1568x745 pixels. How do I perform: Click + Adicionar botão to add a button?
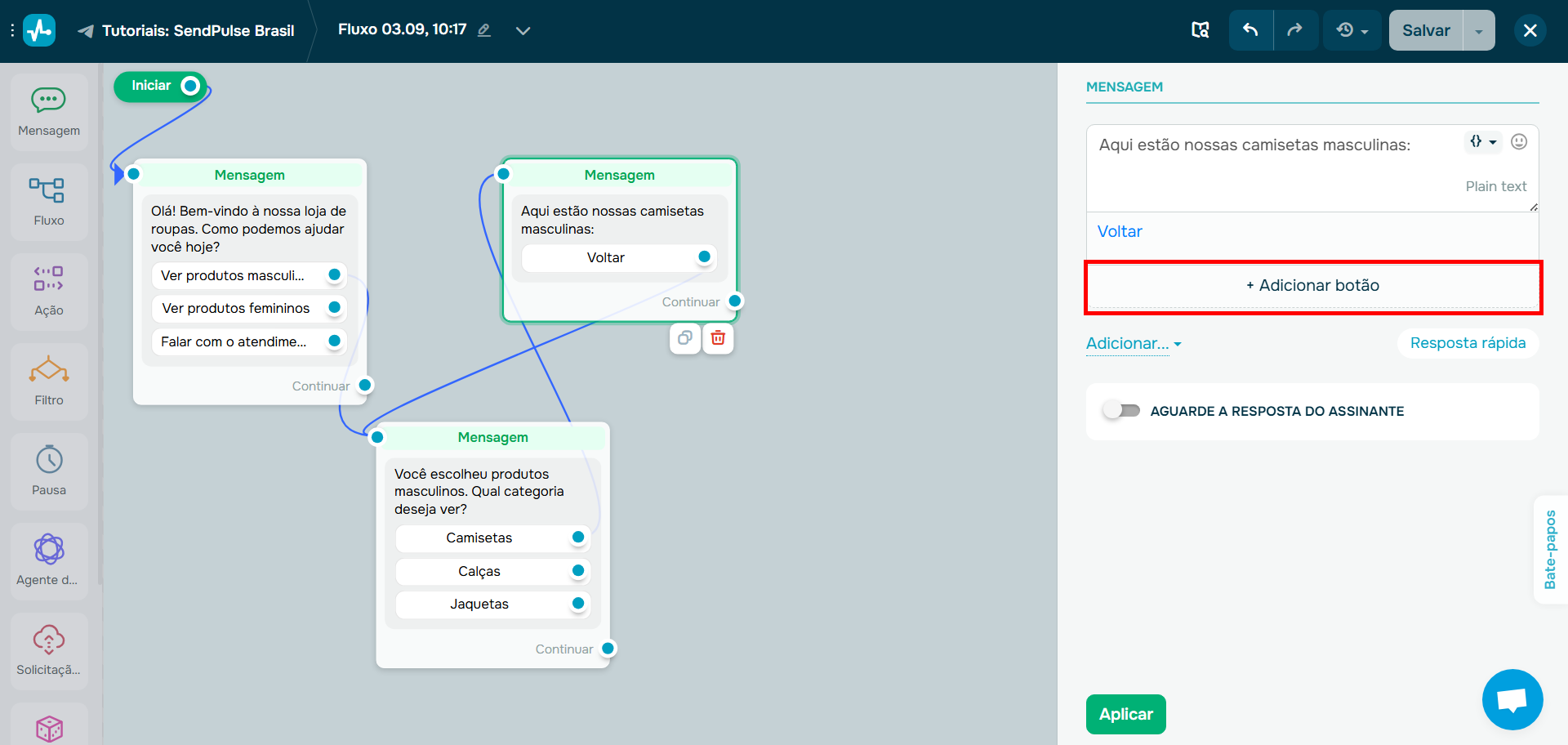(x=1312, y=285)
